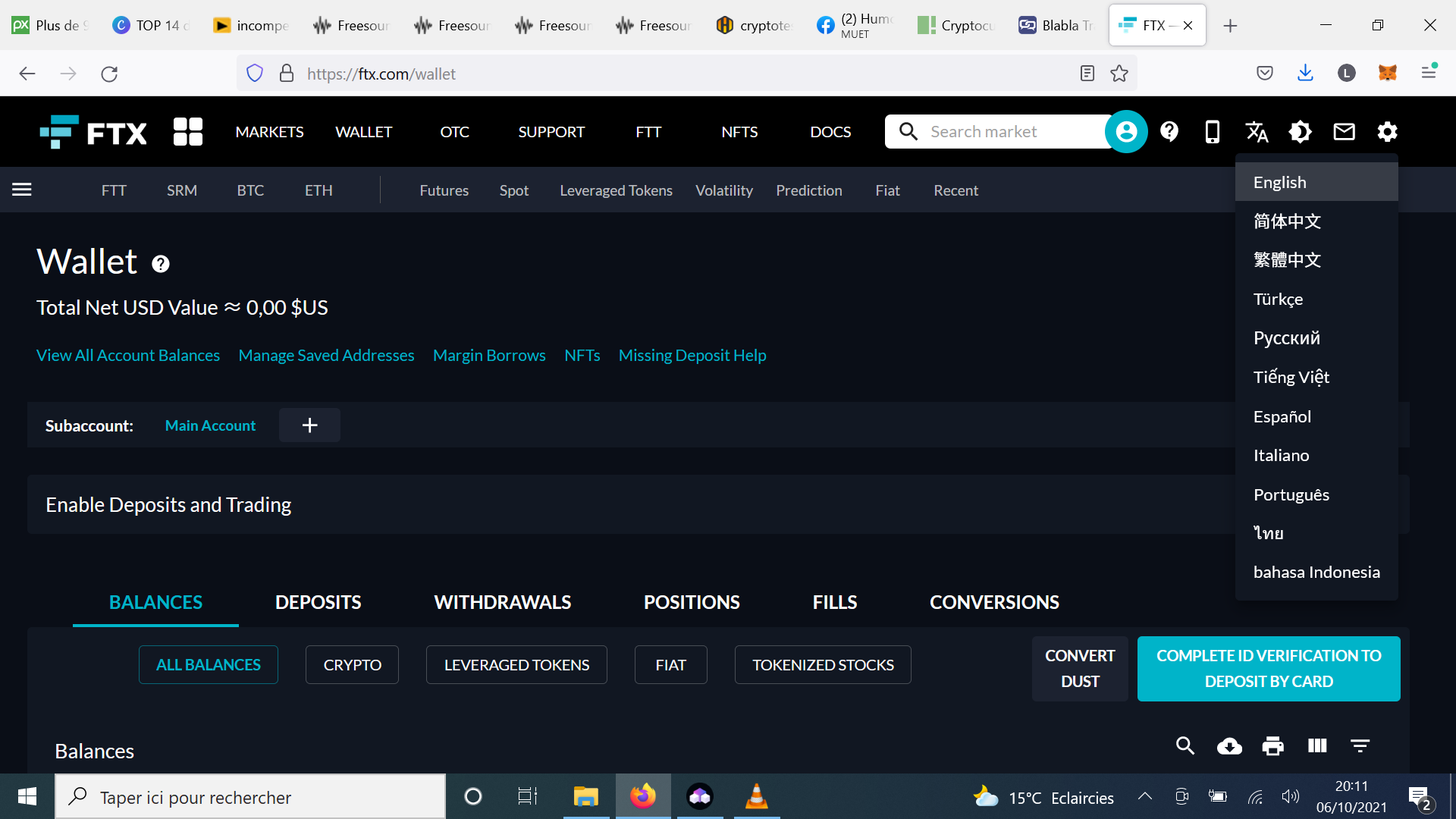Click the tracking protection shield icon
1456x819 pixels.
(x=255, y=74)
